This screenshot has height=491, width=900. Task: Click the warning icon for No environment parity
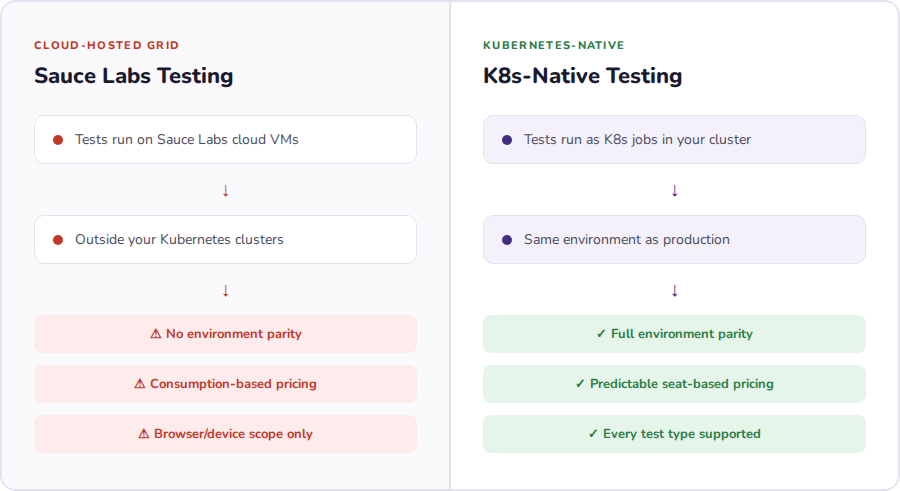(155, 334)
